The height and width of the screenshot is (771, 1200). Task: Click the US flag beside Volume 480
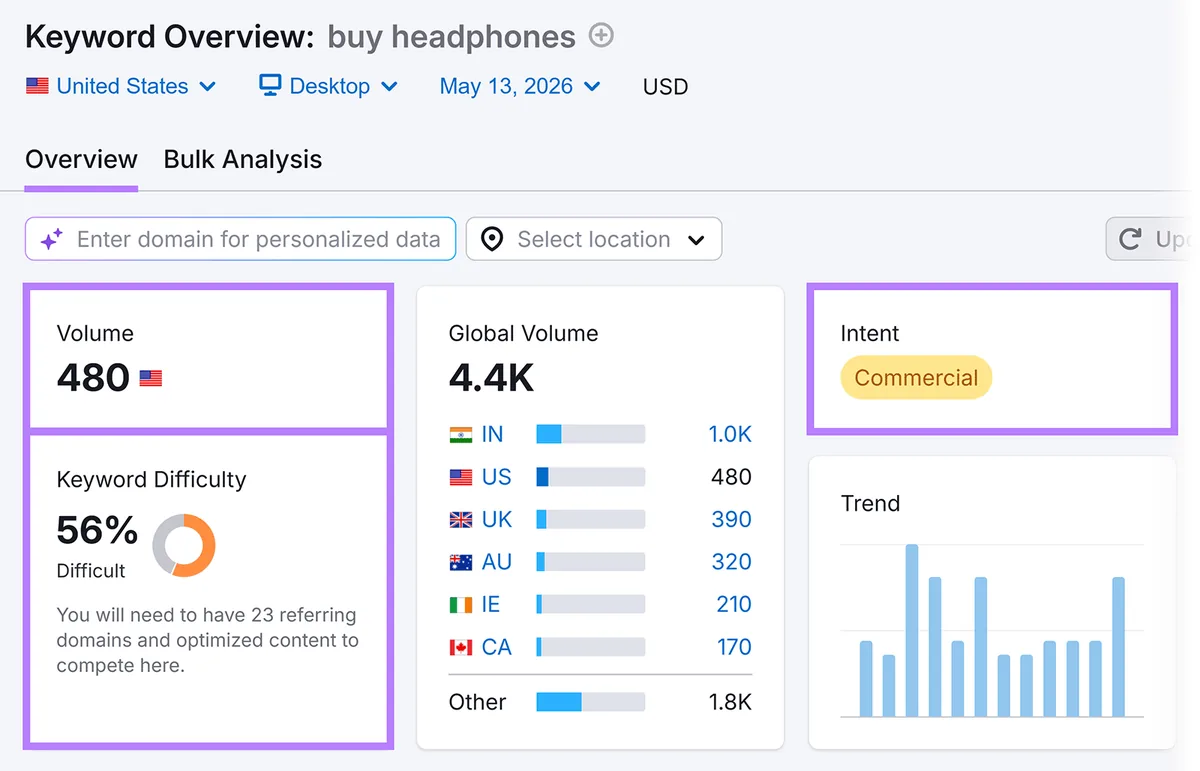150,379
